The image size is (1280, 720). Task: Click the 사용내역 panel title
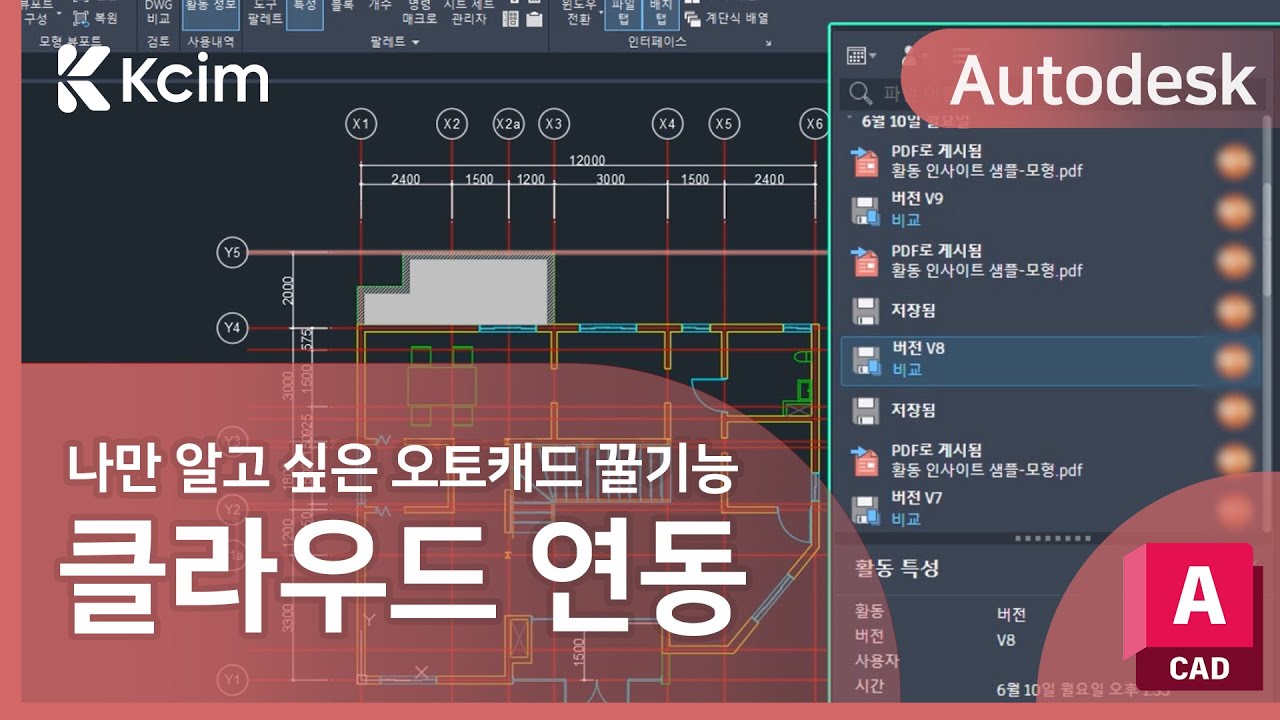point(210,42)
